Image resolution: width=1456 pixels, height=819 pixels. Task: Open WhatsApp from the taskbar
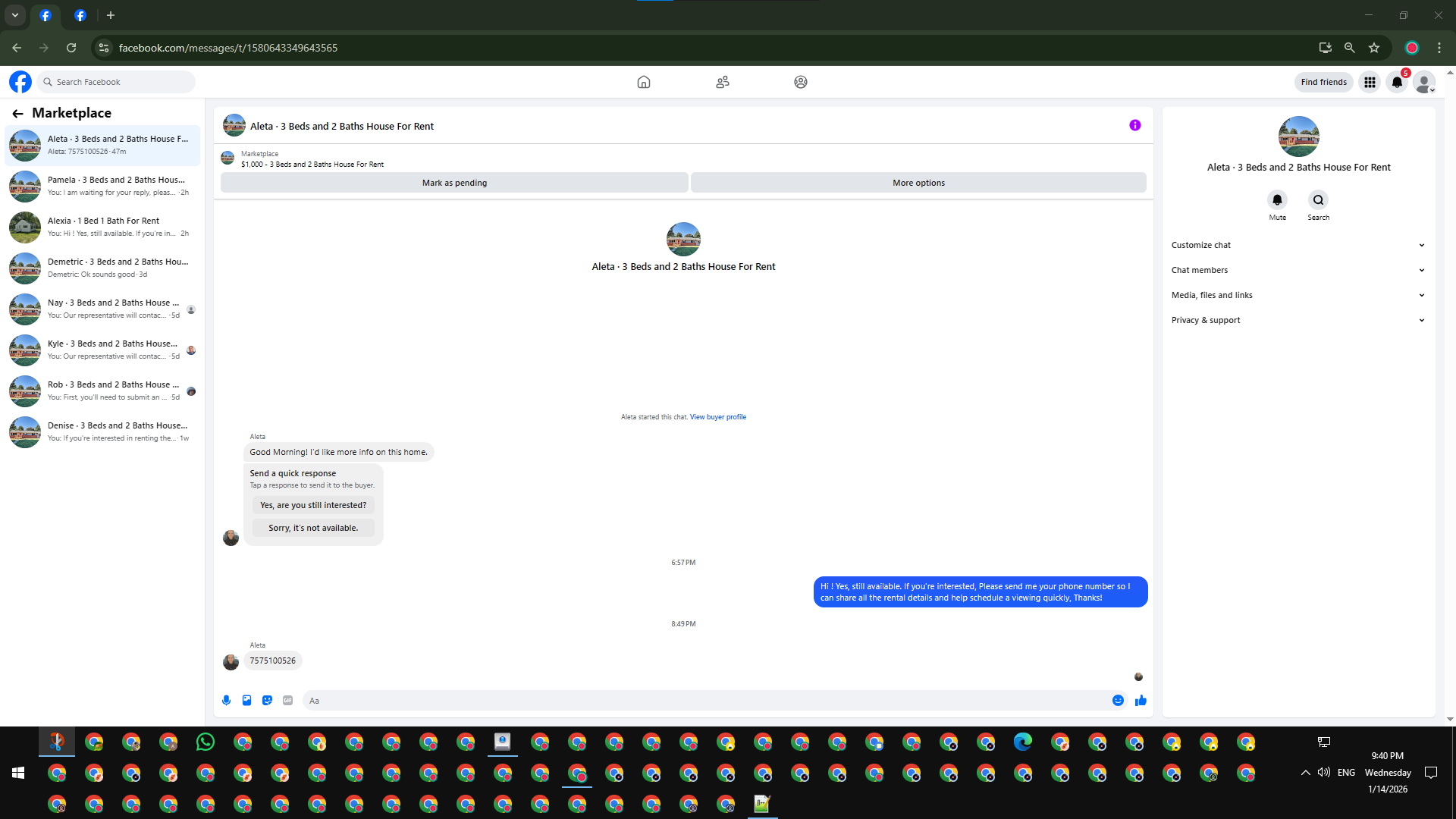point(206,742)
